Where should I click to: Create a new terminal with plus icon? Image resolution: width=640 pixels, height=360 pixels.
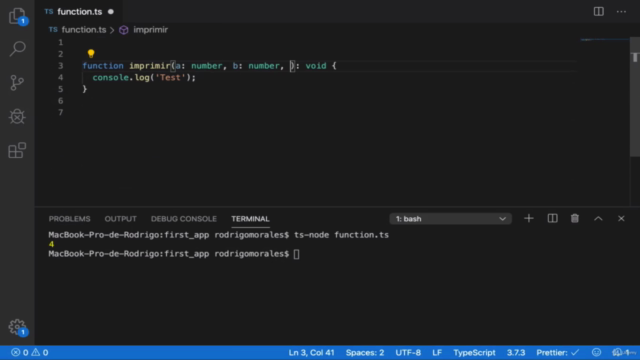point(529,219)
